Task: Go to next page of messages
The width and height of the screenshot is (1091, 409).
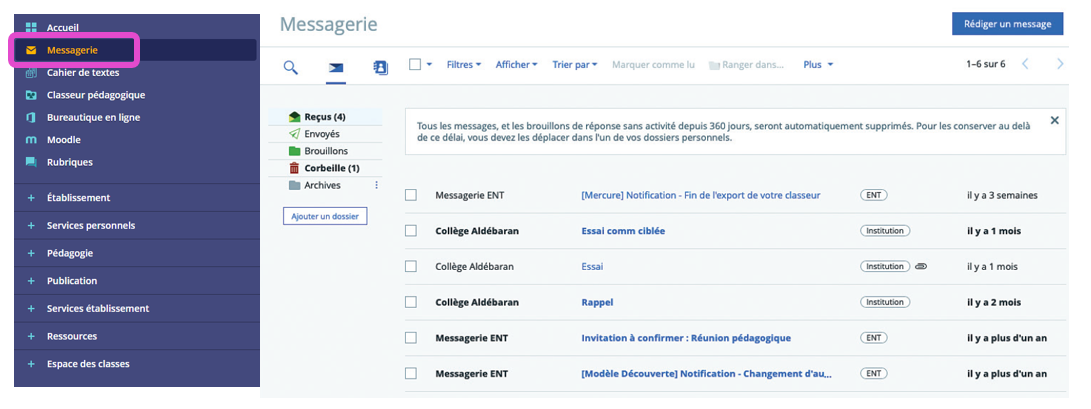Action: point(1060,64)
